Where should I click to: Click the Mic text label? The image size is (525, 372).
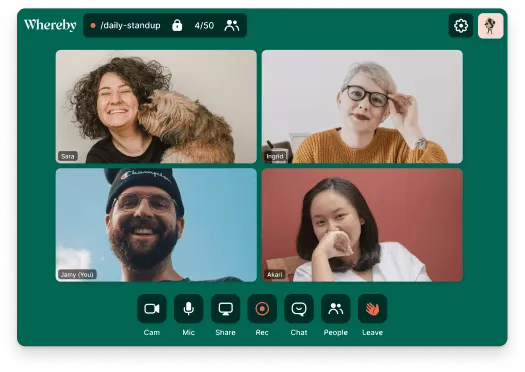[x=189, y=332]
